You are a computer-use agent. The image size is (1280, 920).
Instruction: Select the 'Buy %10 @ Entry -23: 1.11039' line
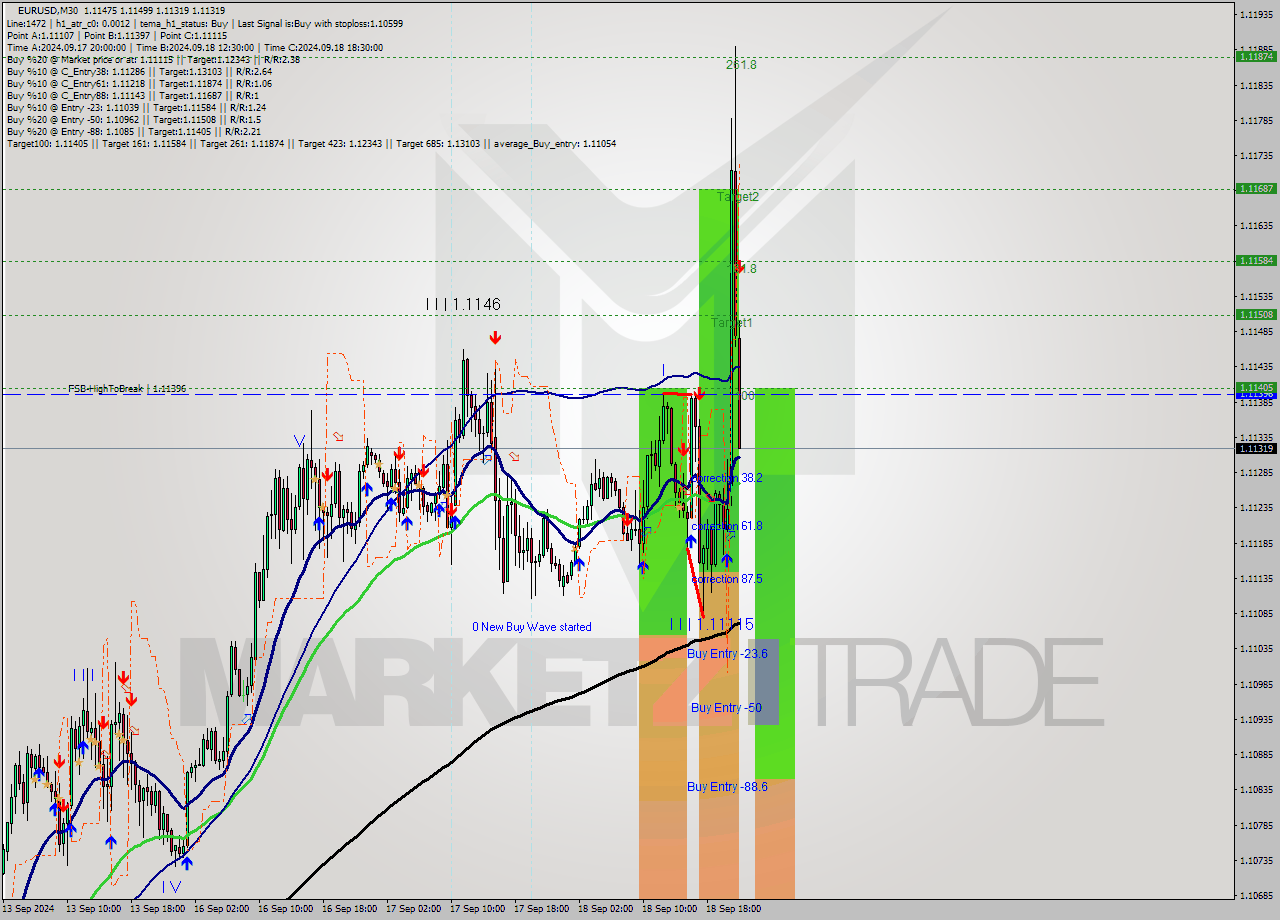click(136, 107)
